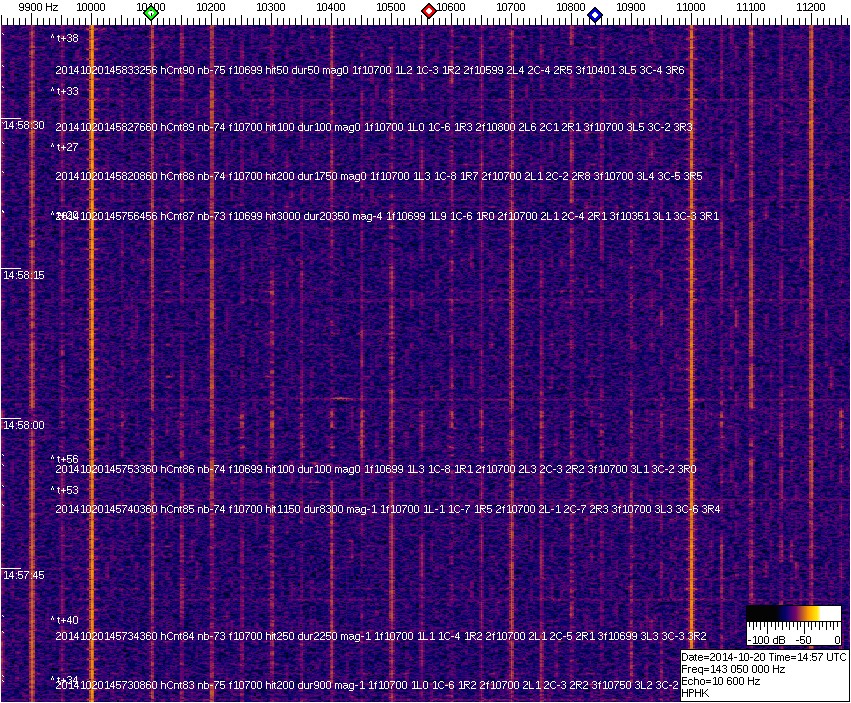This screenshot has height=703, width=851.
Task: Click the 14:57:45 time label
Action: click(23, 575)
